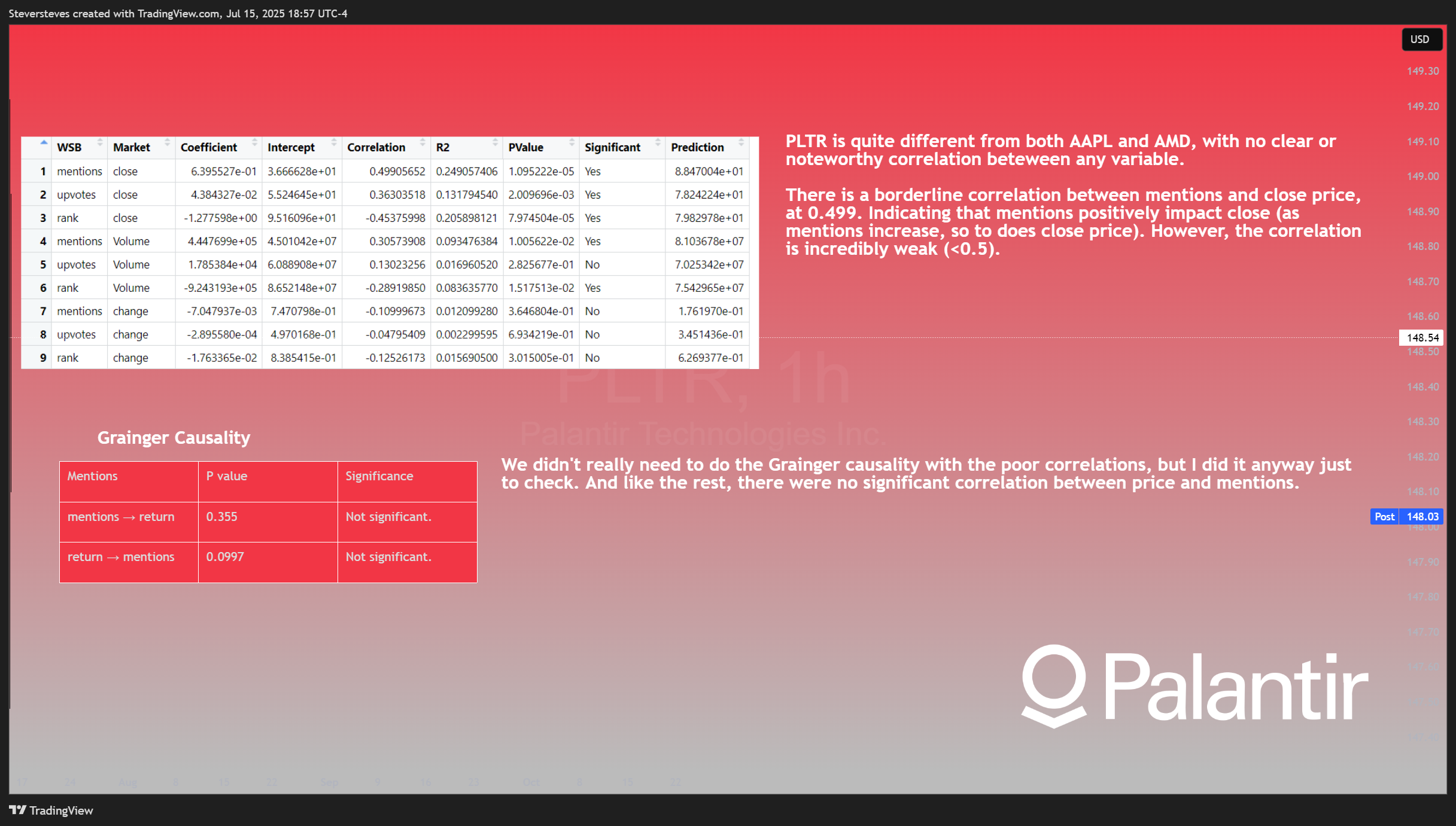Click the Post 148.03 price label

[1406, 517]
